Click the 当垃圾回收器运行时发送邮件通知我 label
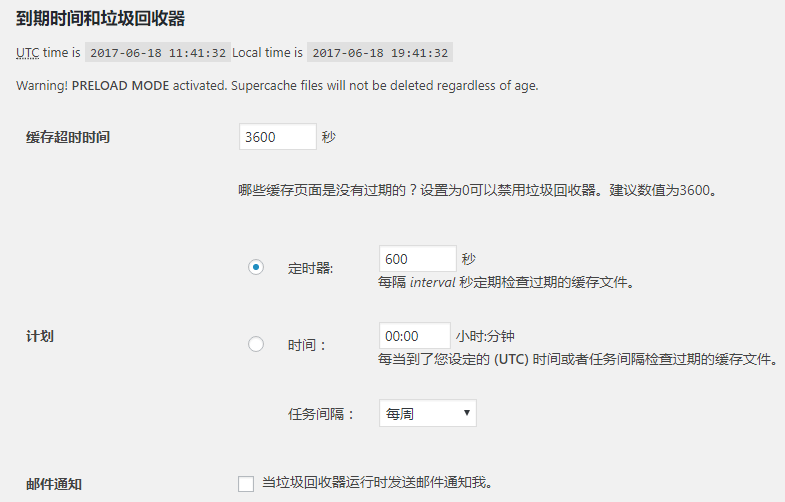 [x=377, y=483]
